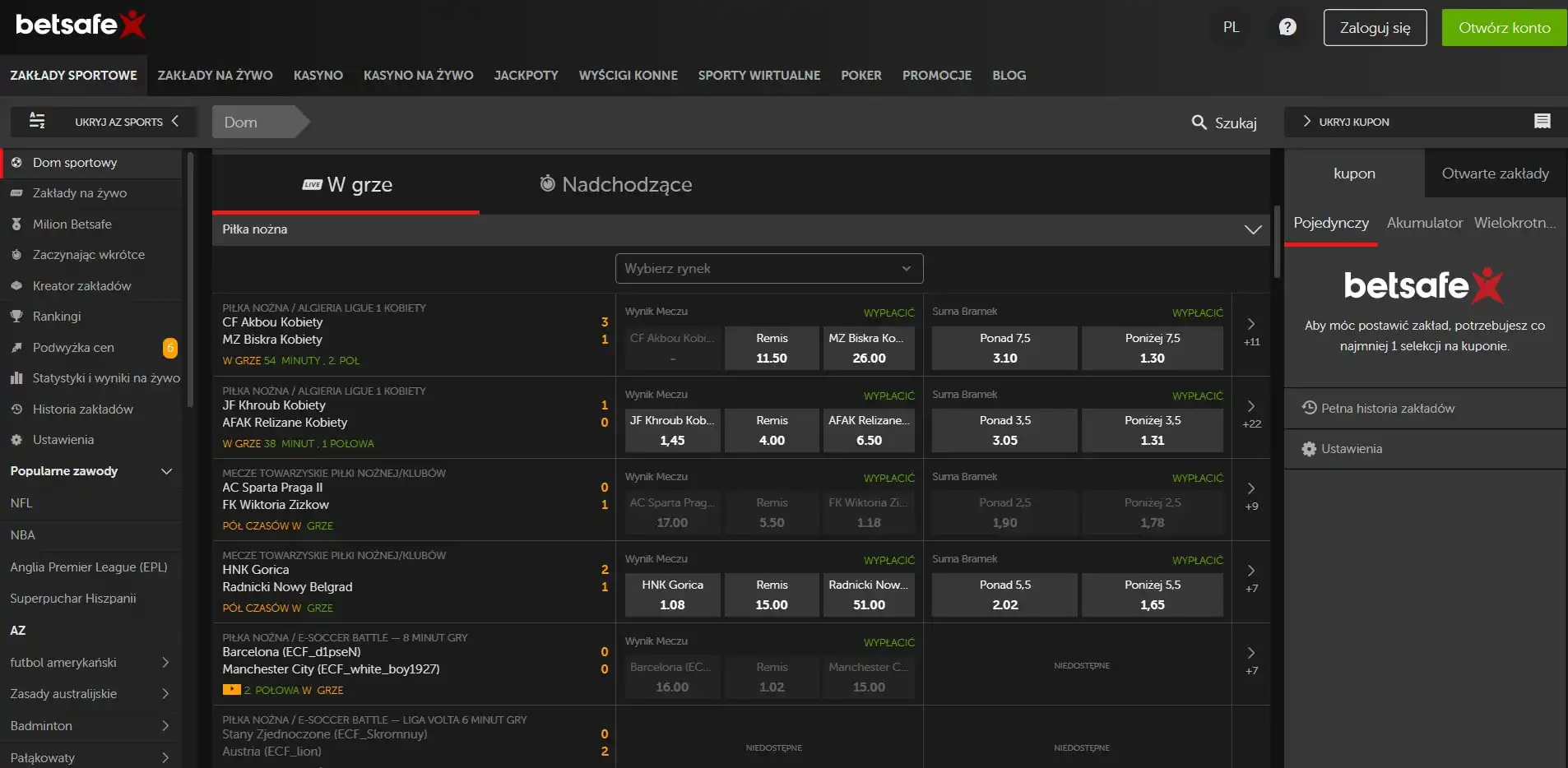Click the main content vertical scrollbar
Viewport: 1568px width, 768px height.
(x=1277, y=242)
